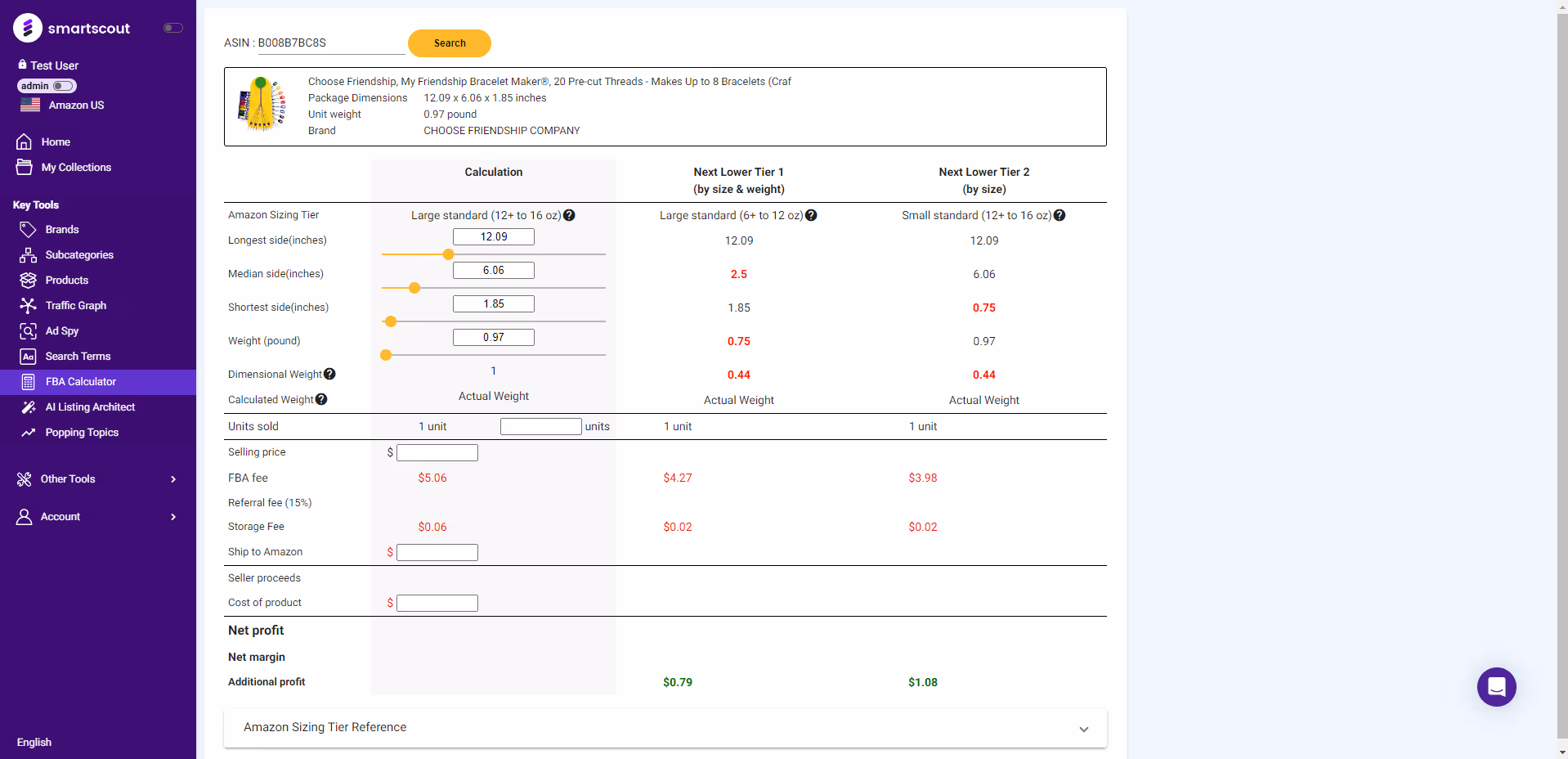1568x759 pixels.
Task: Click the Amazon US marketplace label
Action: [76, 105]
